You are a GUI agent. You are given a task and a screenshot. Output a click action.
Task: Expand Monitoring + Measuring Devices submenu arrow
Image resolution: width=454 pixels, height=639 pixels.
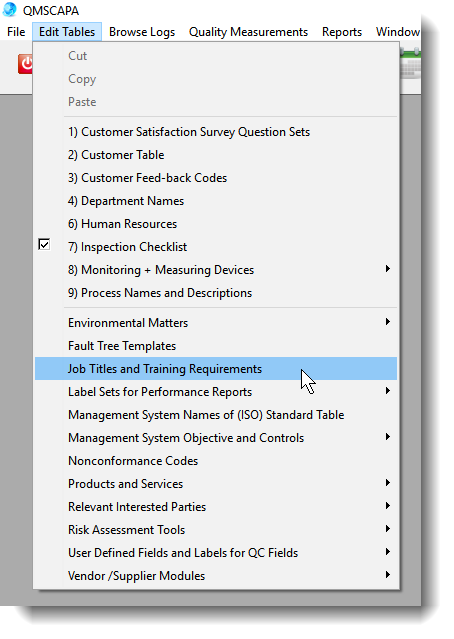tap(388, 269)
